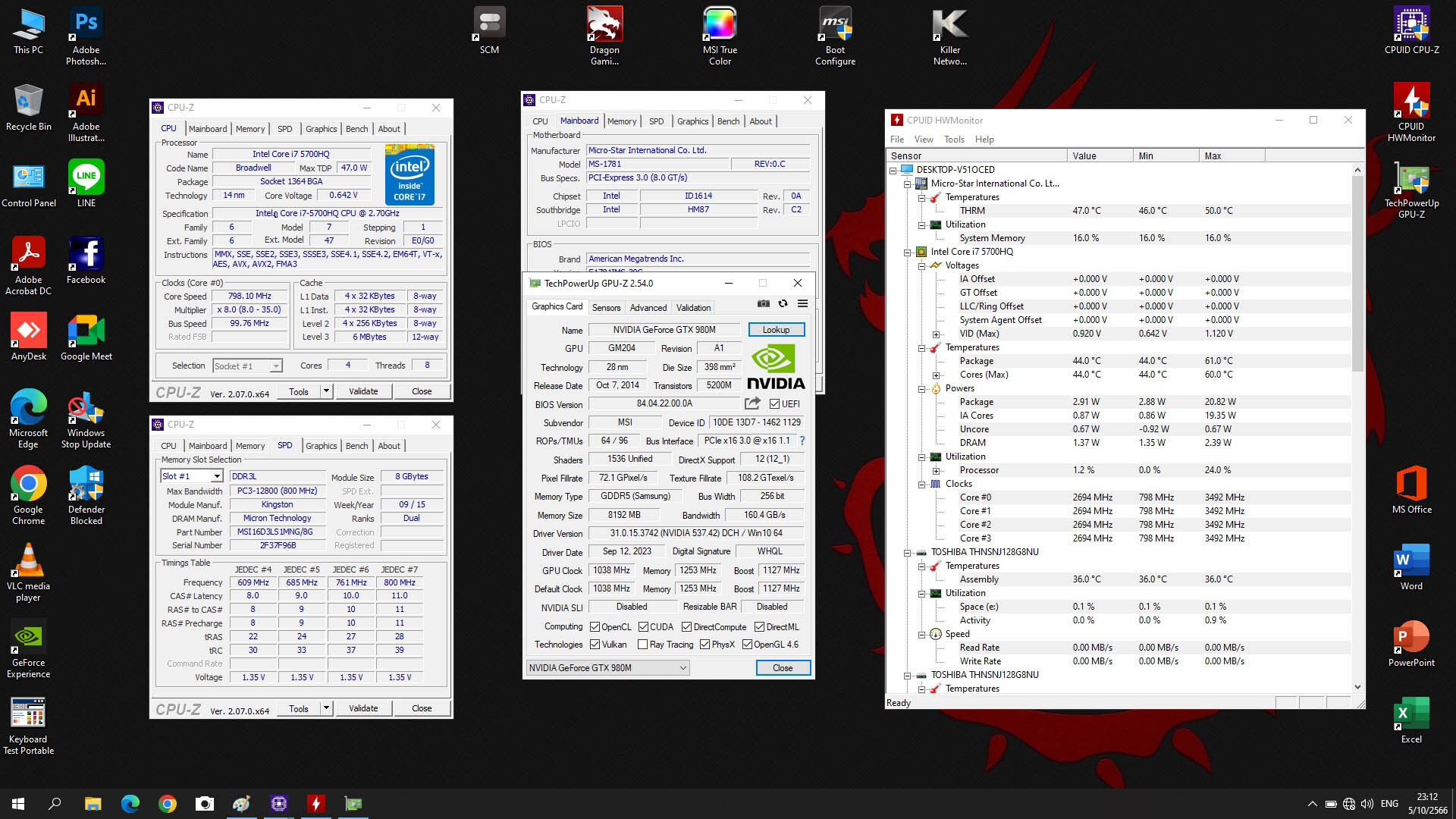Open Adobe Photoshop desktop icon
Screen dimensions: 1456x819
(x=86, y=36)
